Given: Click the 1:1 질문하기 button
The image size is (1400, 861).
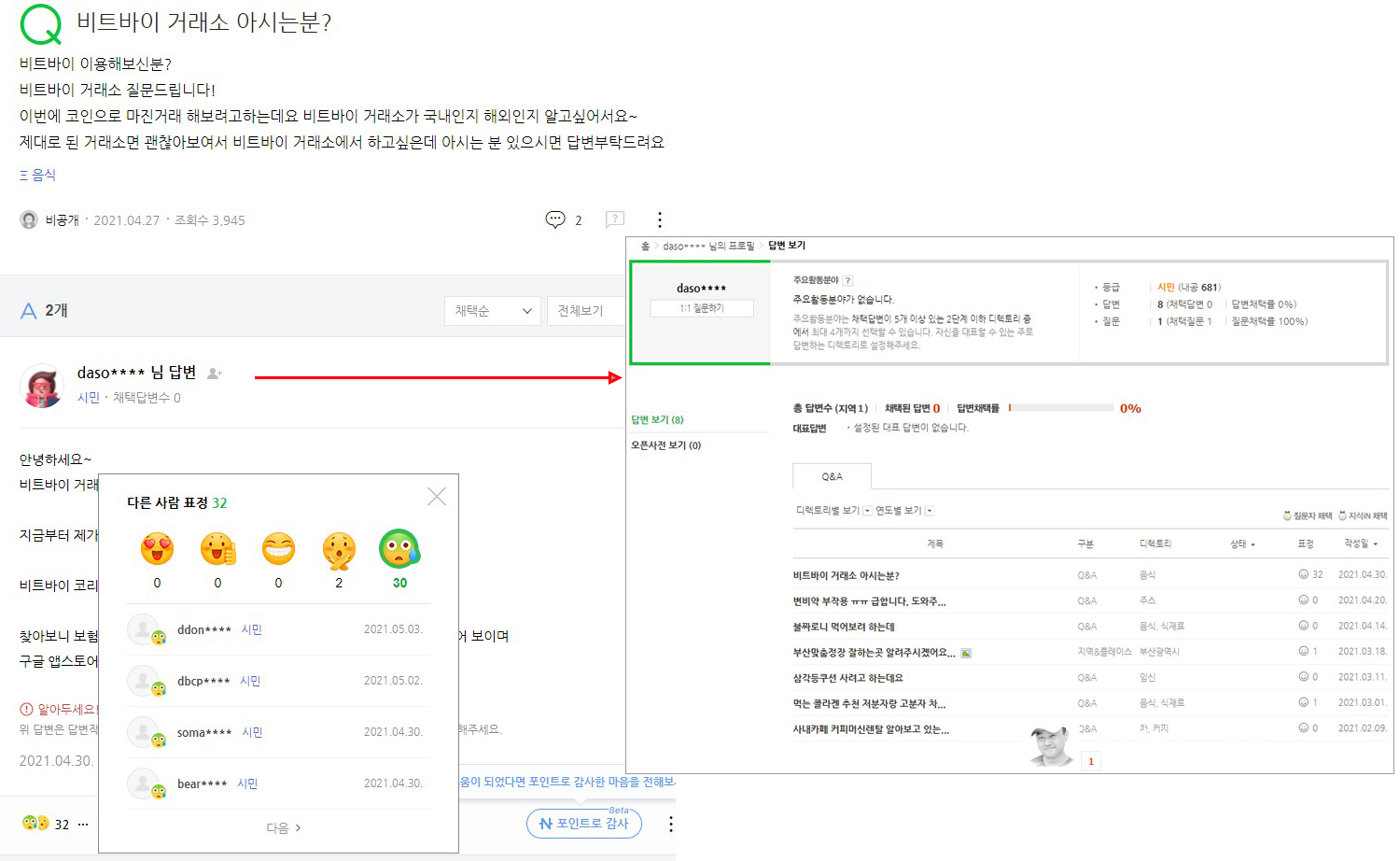Looking at the screenshot, I should coord(702,308).
